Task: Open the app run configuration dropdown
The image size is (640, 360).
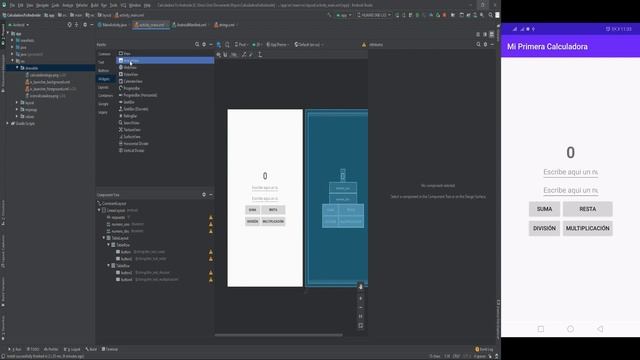Action: pyautogui.click(x=344, y=15)
